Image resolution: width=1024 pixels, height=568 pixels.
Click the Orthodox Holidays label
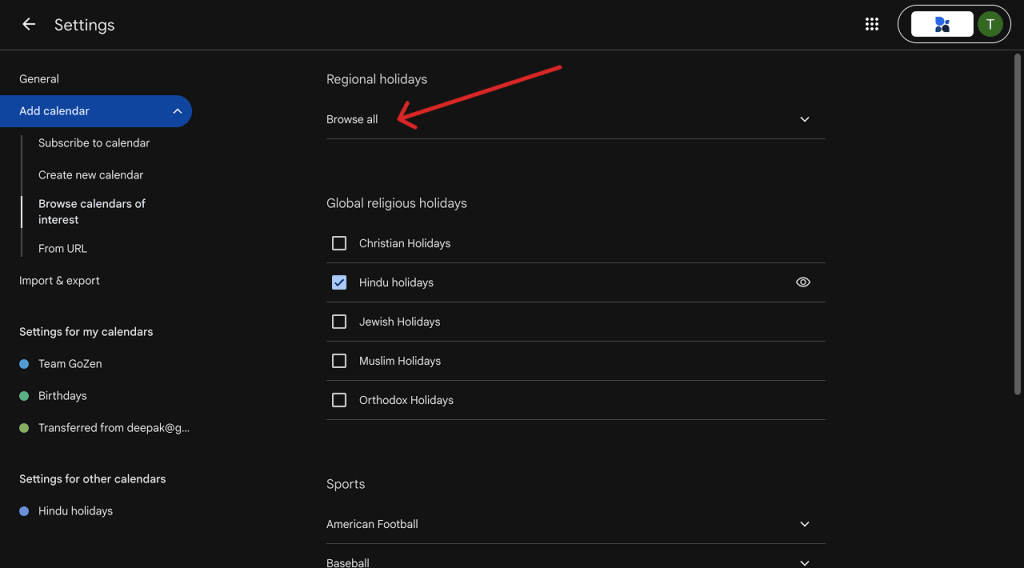406,400
